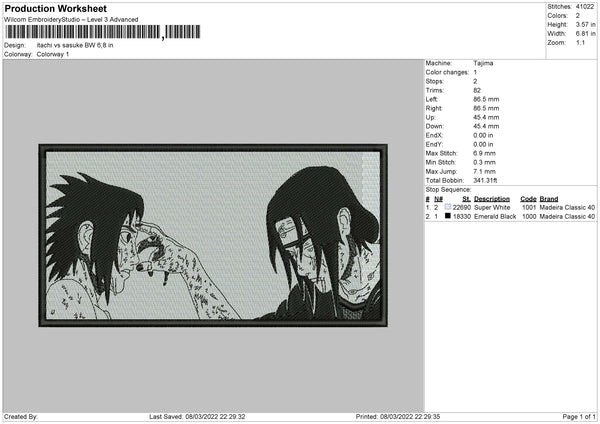Click the embroidery design preview image

[x=213, y=235]
